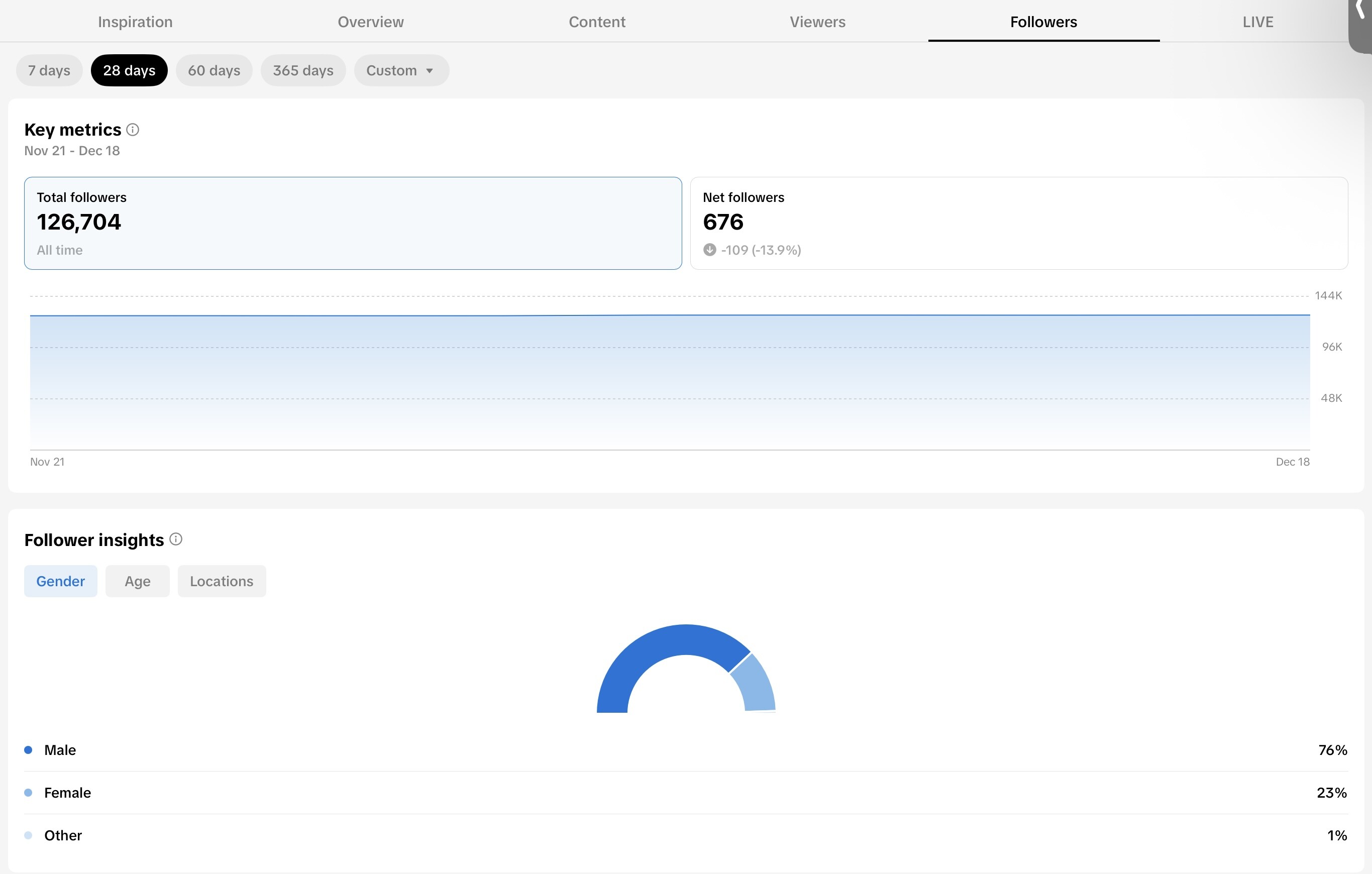
Task: Select the Total followers metric card
Action: [353, 224]
